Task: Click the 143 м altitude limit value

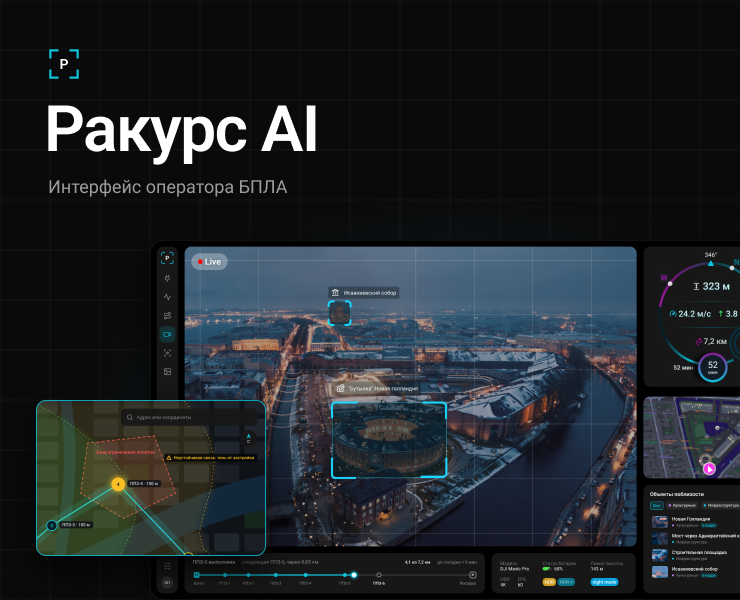Action: (x=597, y=569)
